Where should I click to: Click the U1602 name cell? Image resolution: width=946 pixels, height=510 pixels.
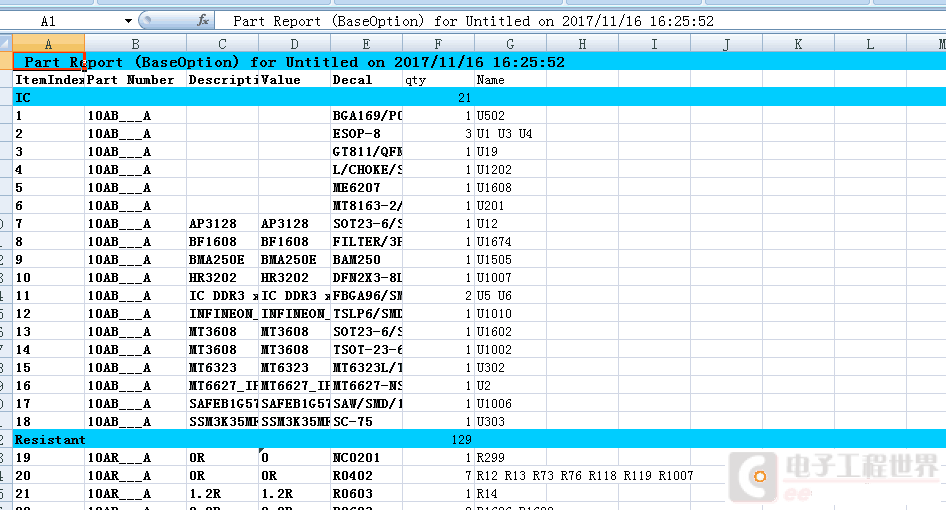coord(510,331)
